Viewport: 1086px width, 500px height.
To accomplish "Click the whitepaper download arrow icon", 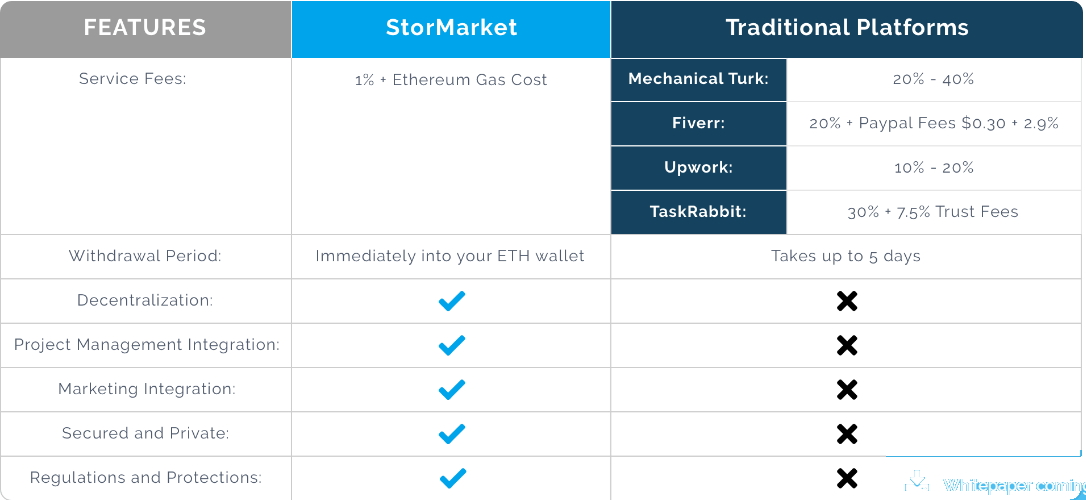I will pyautogui.click(x=917, y=481).
